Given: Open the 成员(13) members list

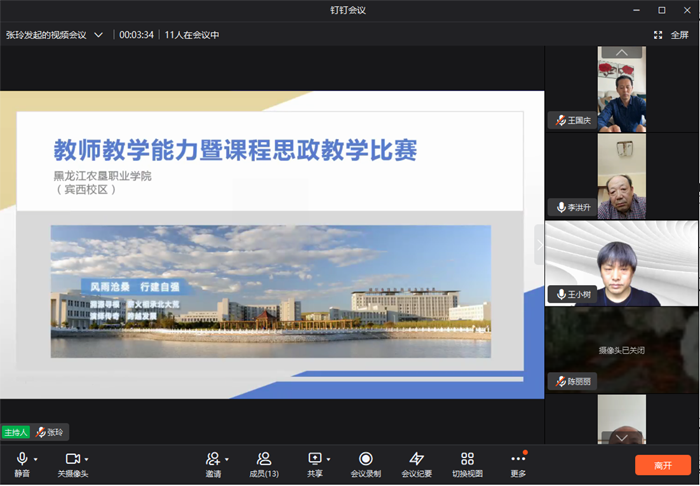Looking at the screenshot, I should coord(264,464).
